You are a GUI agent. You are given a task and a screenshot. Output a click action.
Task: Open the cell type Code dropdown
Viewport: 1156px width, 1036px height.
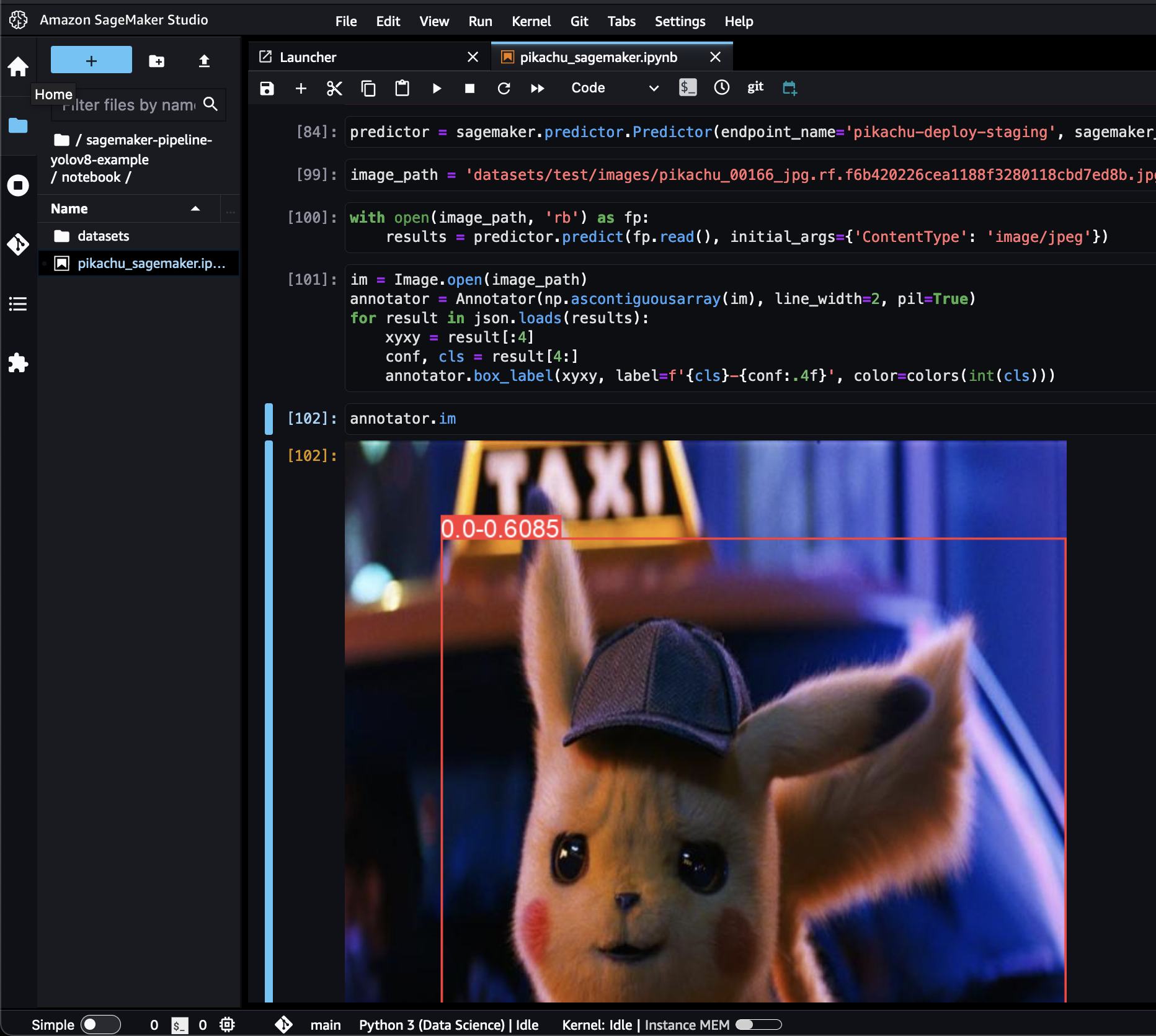point(614,88)
